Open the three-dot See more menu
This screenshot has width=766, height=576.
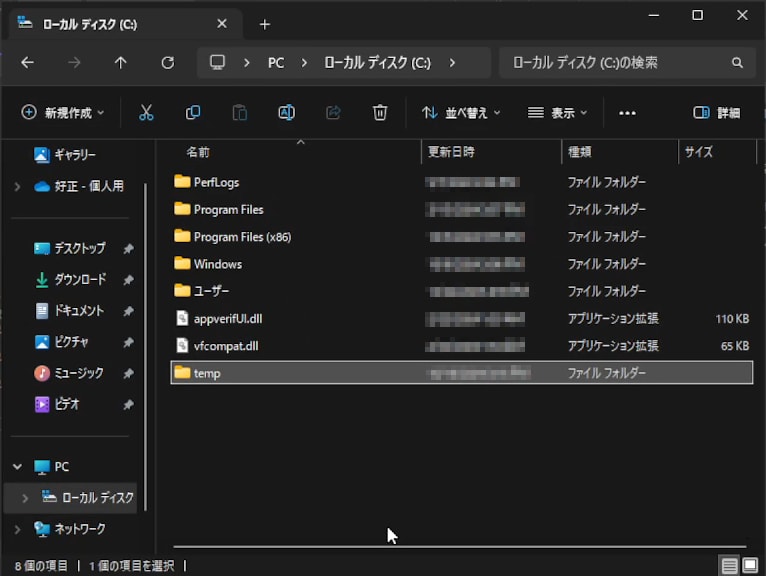627,113
